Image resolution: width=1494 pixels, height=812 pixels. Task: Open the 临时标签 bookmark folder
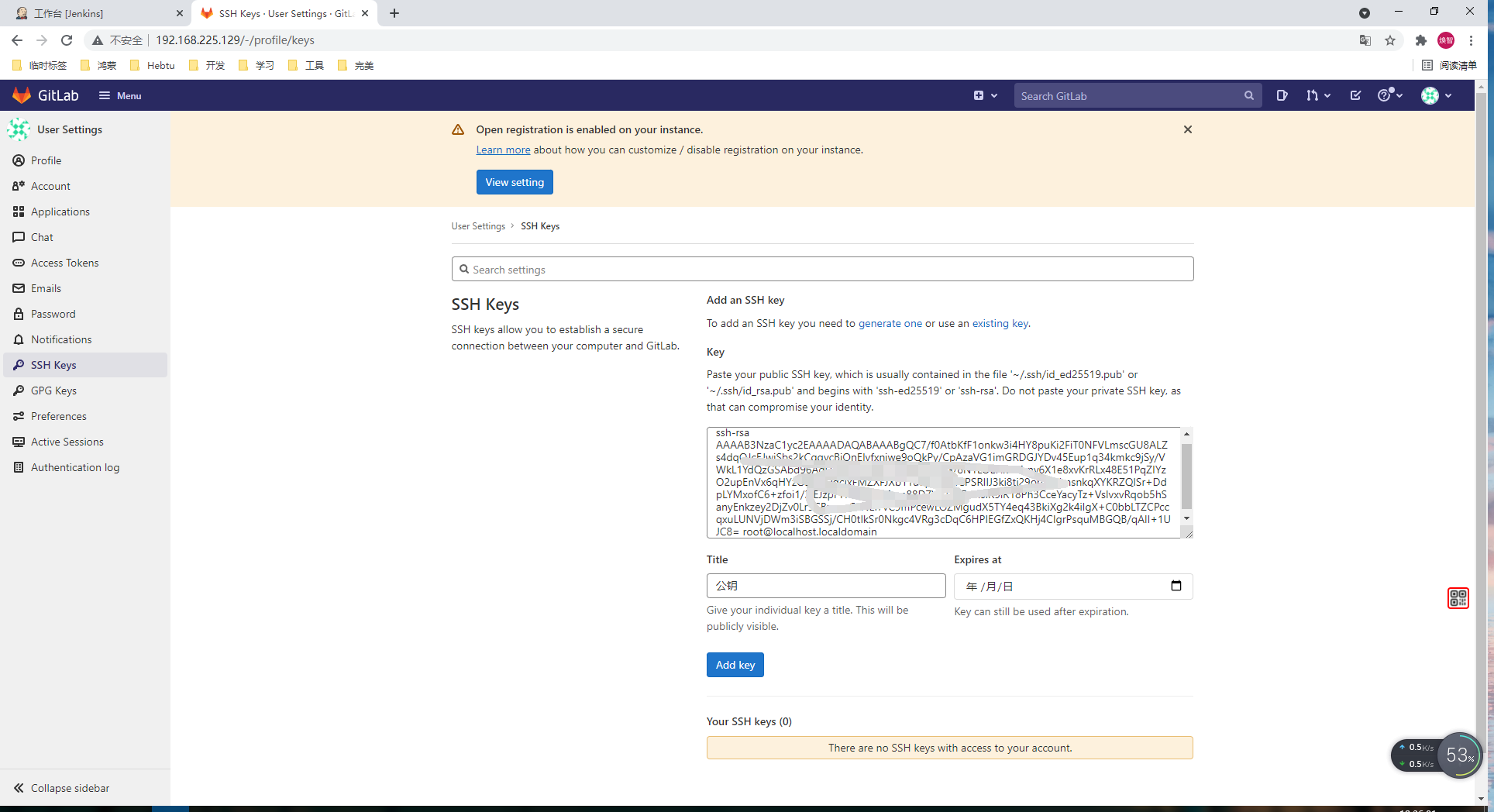(41, 66)
